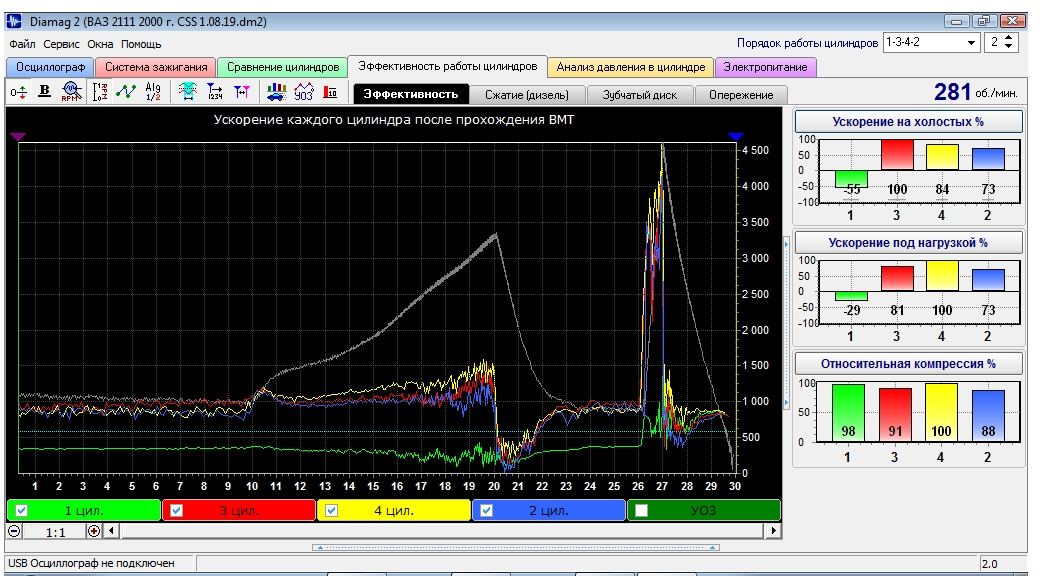Toggle the RPM scale bracket icon

click(x=100, y=92)
